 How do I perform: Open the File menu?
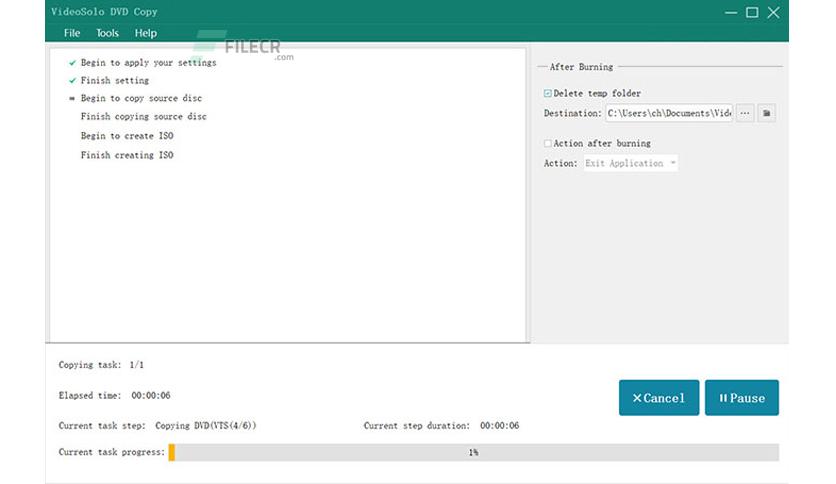72,33
